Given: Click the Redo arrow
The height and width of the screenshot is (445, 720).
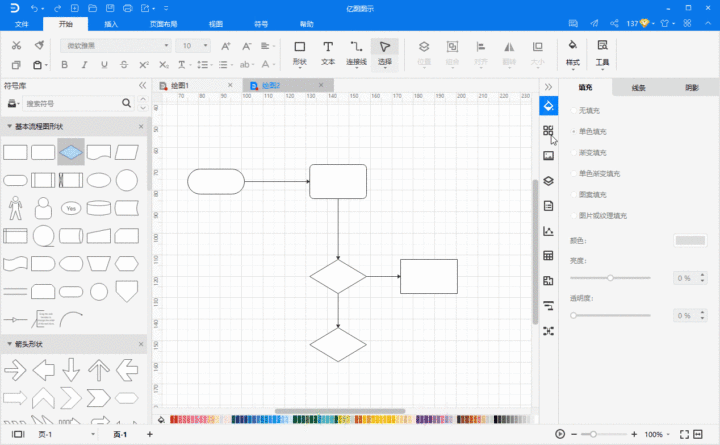Looking at the screenshot, I should tap(57, 8).
